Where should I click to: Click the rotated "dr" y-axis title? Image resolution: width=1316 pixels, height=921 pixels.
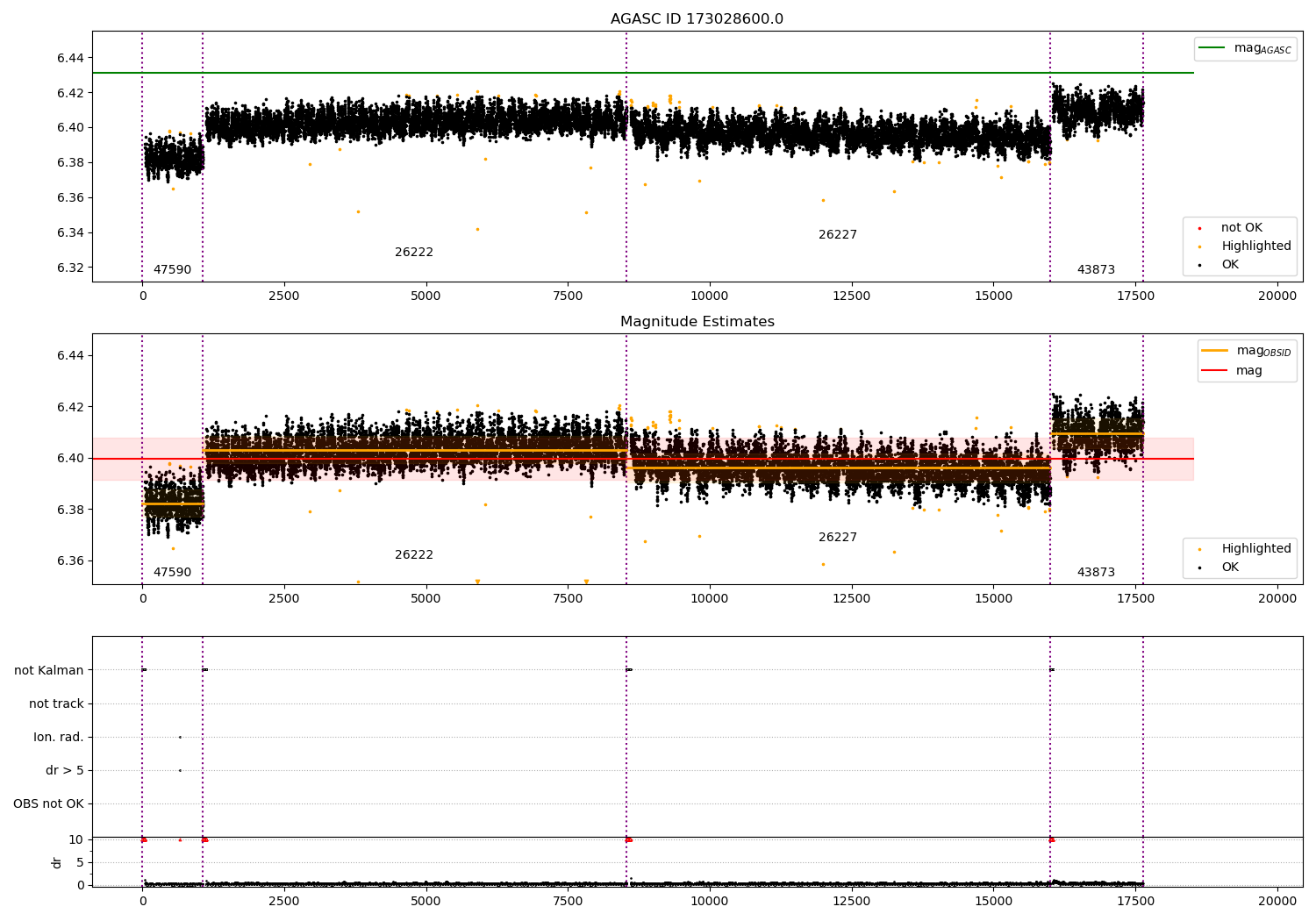57,862
